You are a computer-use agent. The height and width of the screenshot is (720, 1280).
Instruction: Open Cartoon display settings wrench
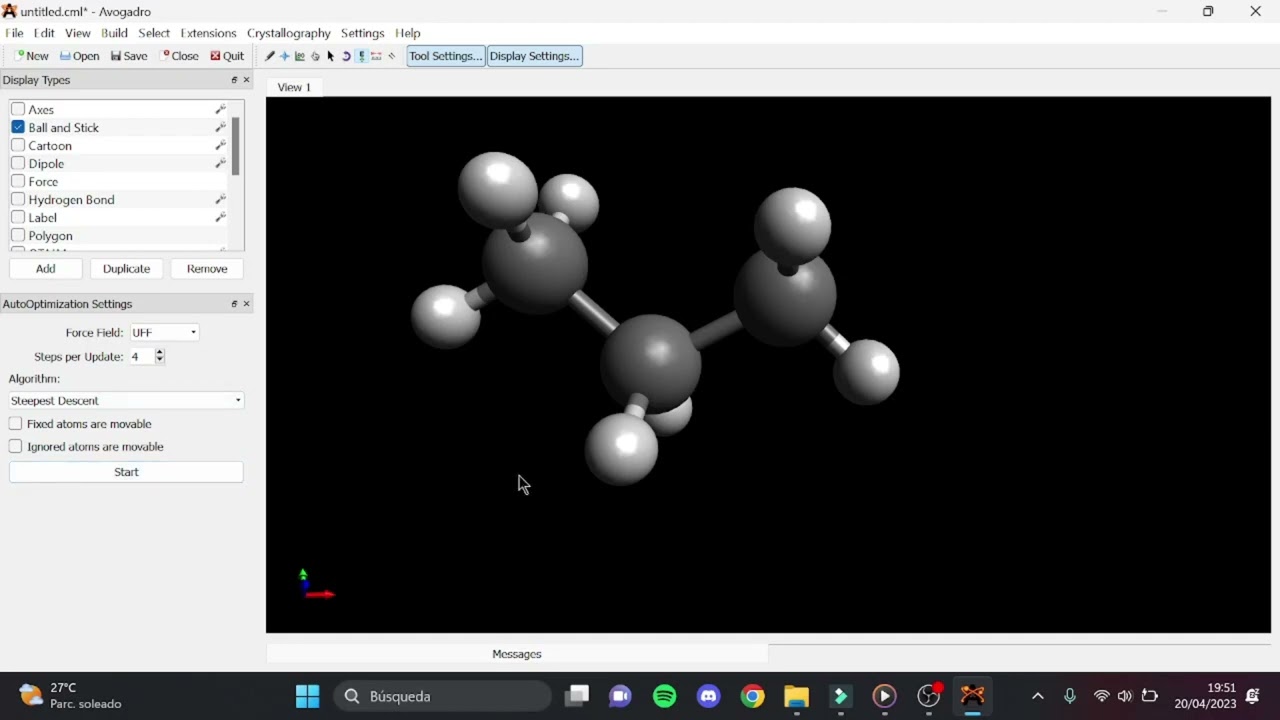221,146
